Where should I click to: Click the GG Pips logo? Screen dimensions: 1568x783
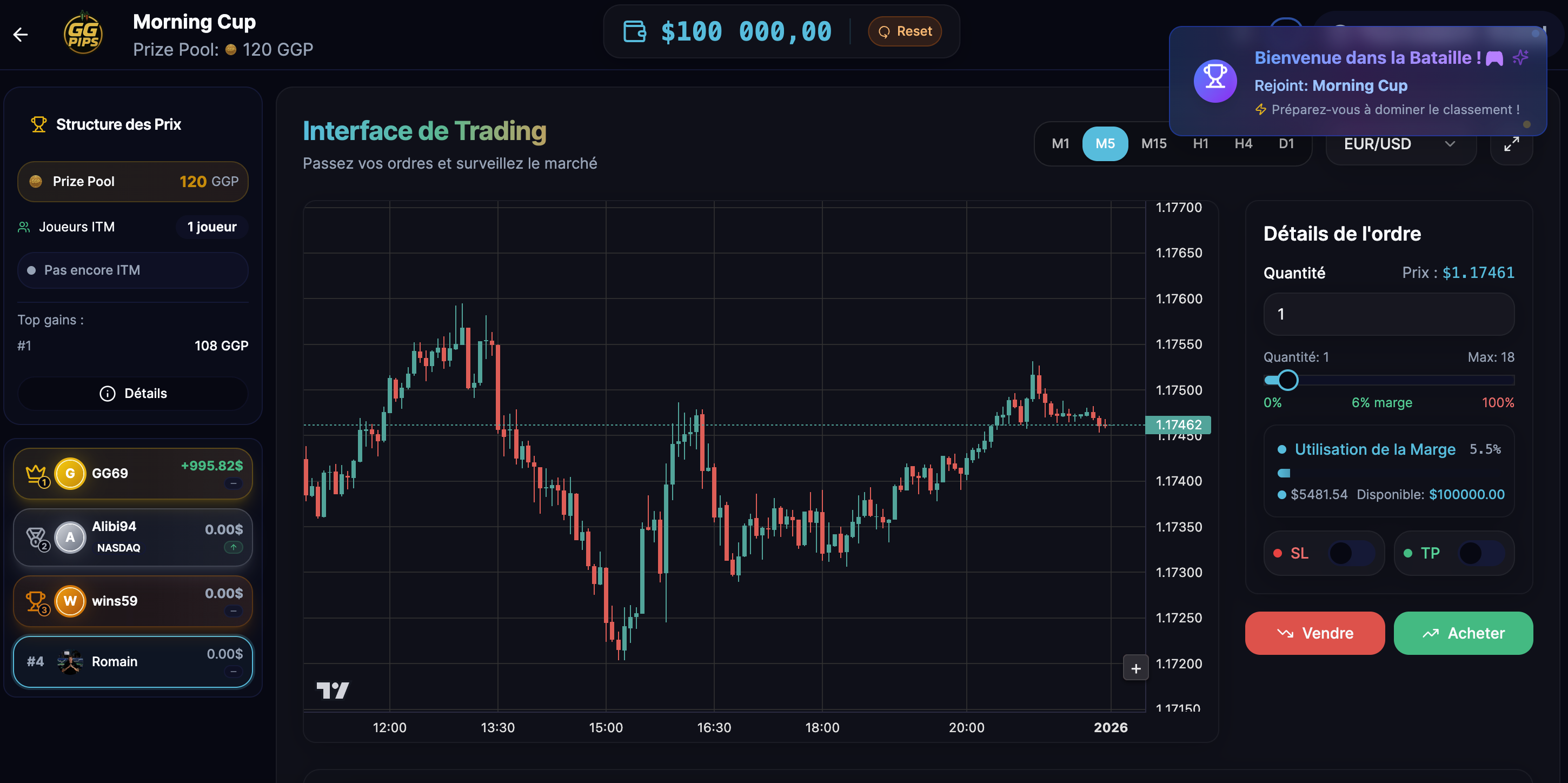click(83, 34)
